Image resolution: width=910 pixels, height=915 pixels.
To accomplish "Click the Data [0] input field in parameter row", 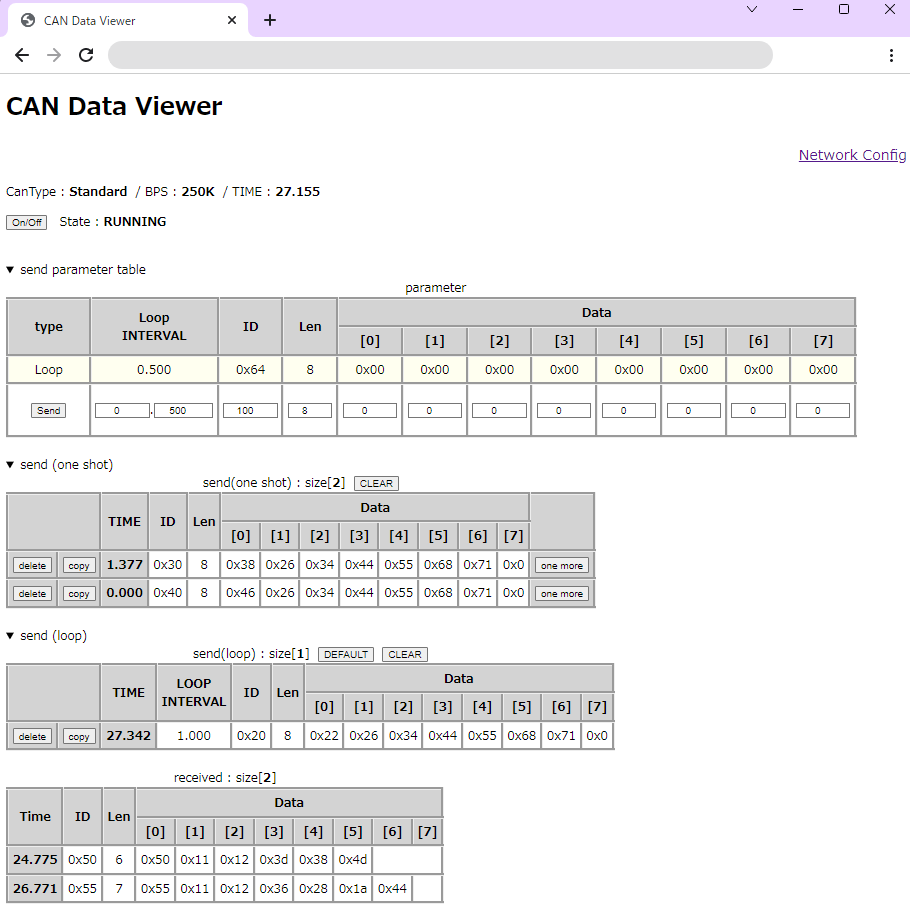I will pyautogui.click(x=370, y=411).
